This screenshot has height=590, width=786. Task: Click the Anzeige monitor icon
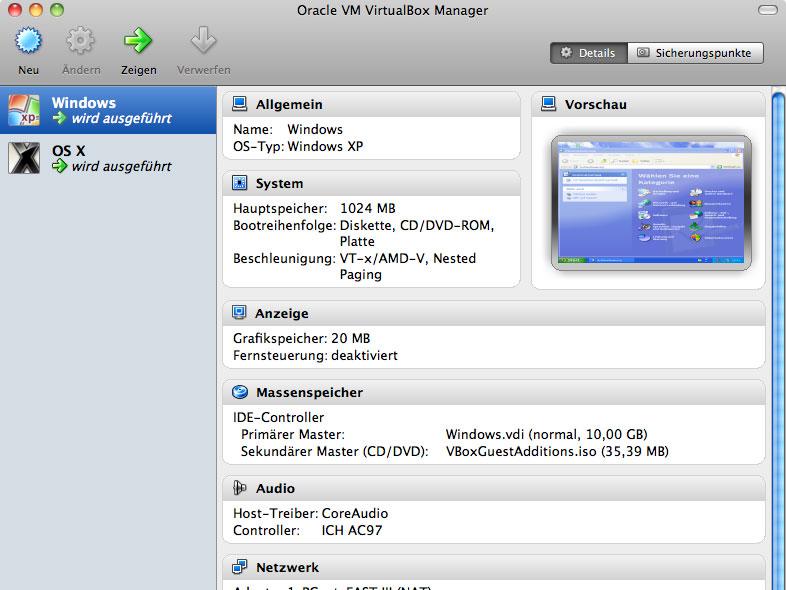[239, 313]
